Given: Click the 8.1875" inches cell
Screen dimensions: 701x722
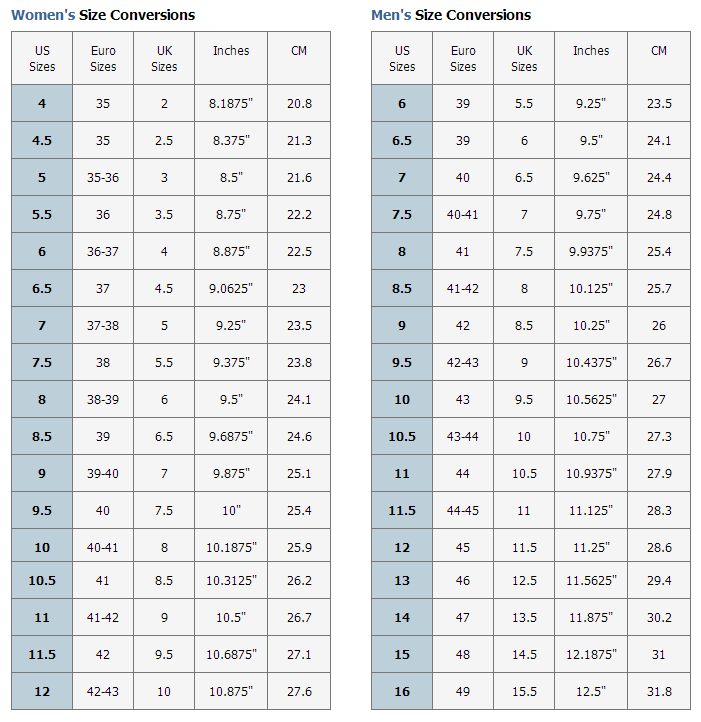Looking at the screenshot, I should (231, 104).
